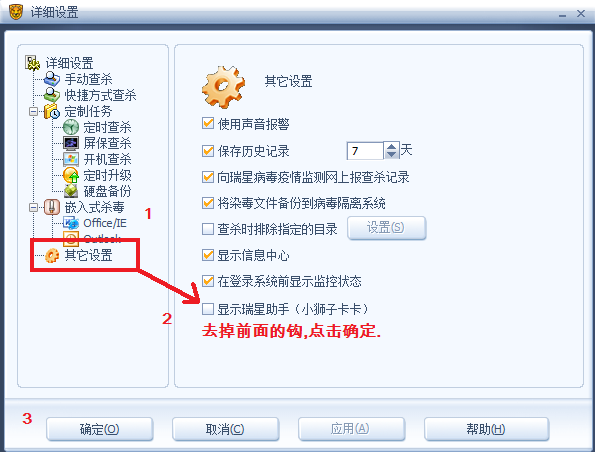Screen dimensions: 595x452
Task: Select 手动查杀 icon in settings tree
Action: coord(52,79)
